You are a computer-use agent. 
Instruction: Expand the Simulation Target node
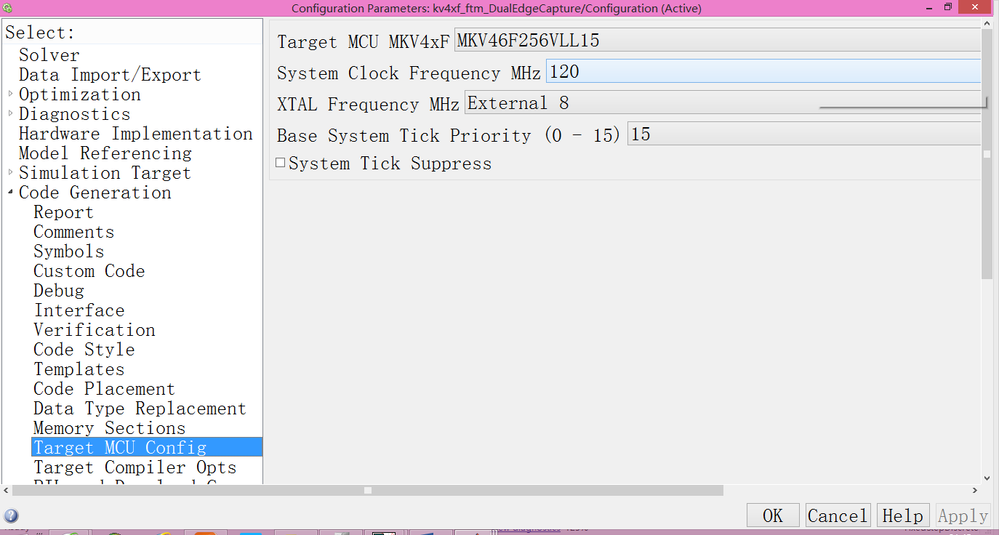[11, 173]
